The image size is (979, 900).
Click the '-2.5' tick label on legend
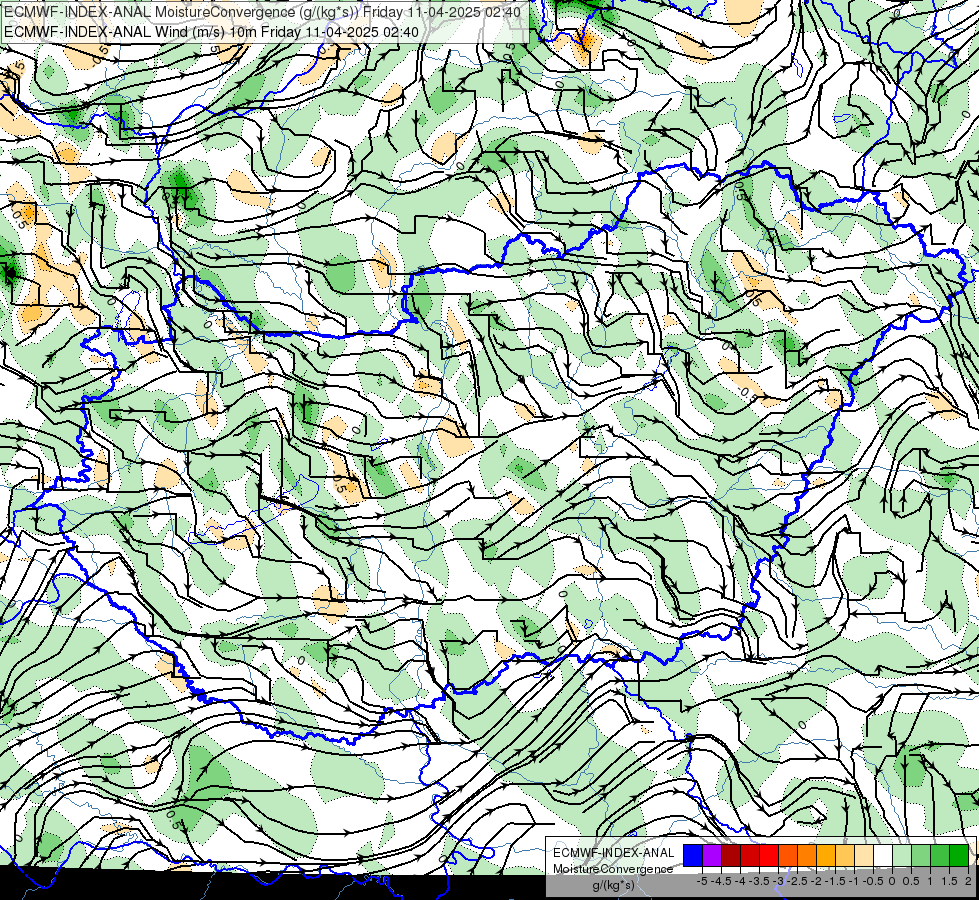click(797, 881)
